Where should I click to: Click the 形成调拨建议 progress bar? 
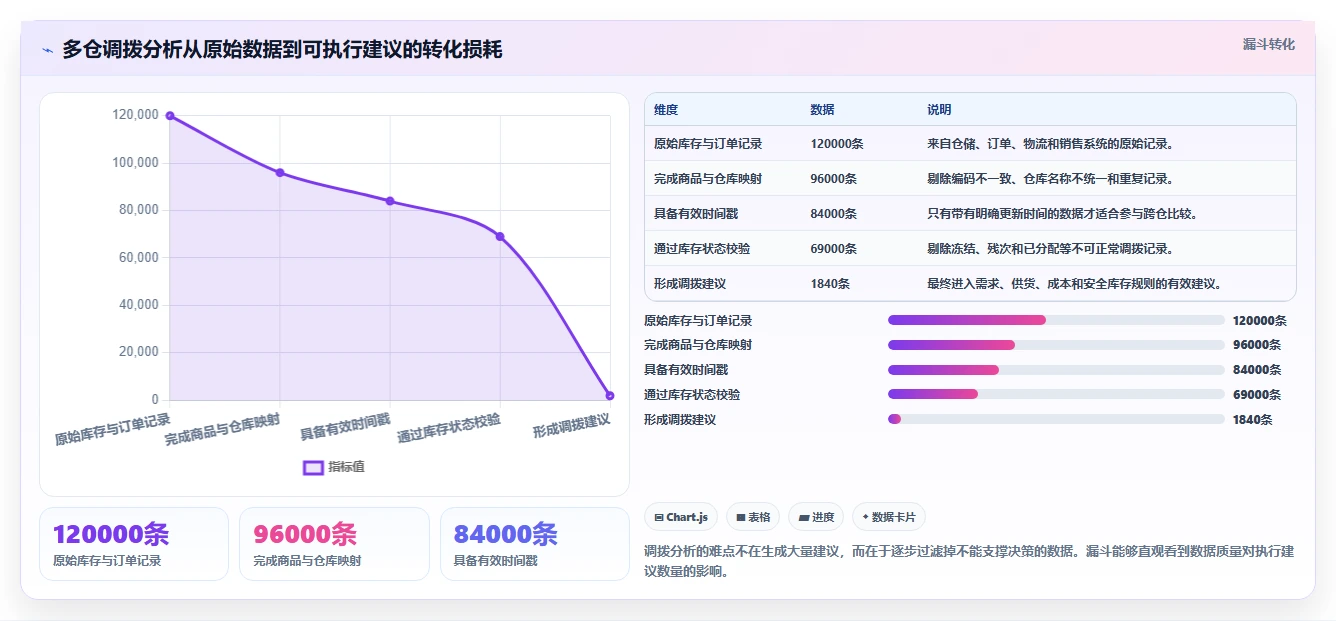(x=1056, y=419)
